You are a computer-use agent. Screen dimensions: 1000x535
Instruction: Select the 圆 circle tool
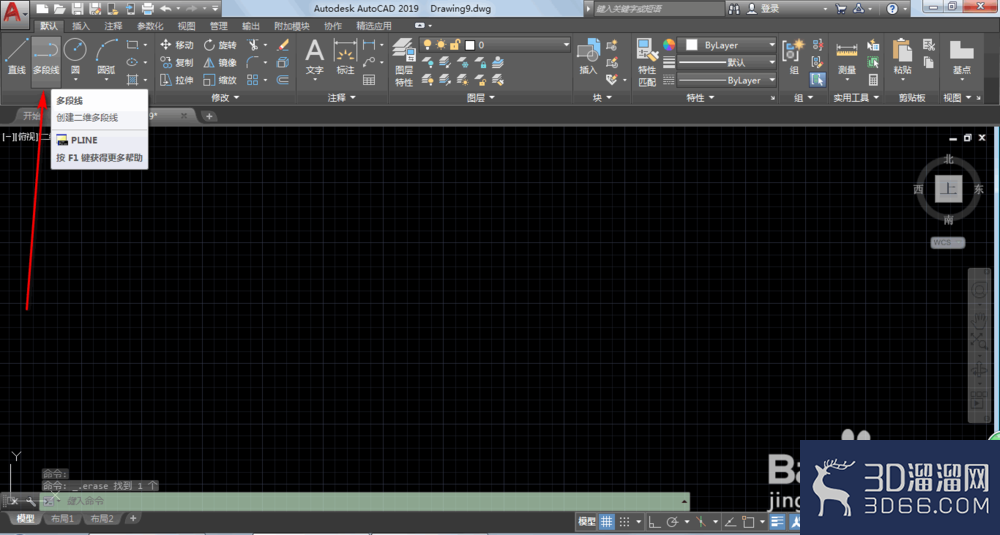point(75,56)
